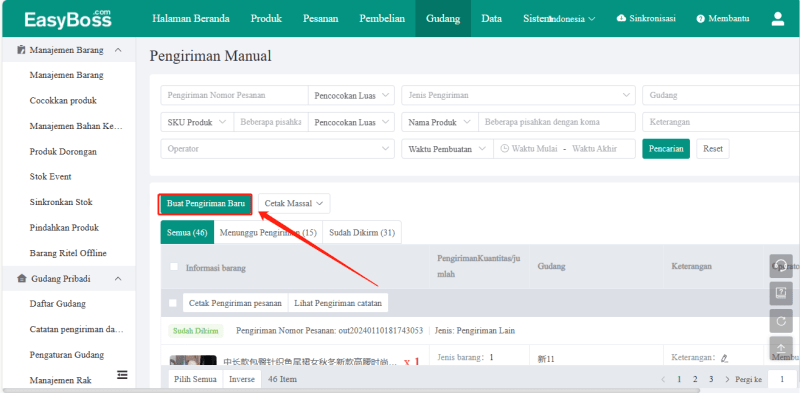Viewport: 800px width, 393px height.
Task: Go to the next page arrow
Action: click(x=728, y=379)
